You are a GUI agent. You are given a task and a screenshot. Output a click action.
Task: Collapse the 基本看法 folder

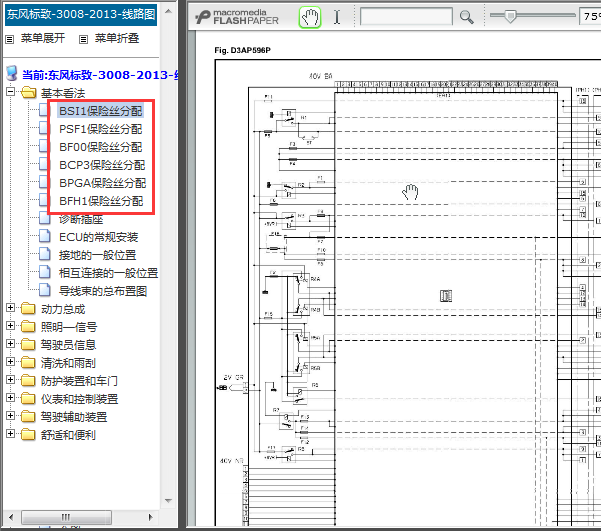tap(10, 92)
